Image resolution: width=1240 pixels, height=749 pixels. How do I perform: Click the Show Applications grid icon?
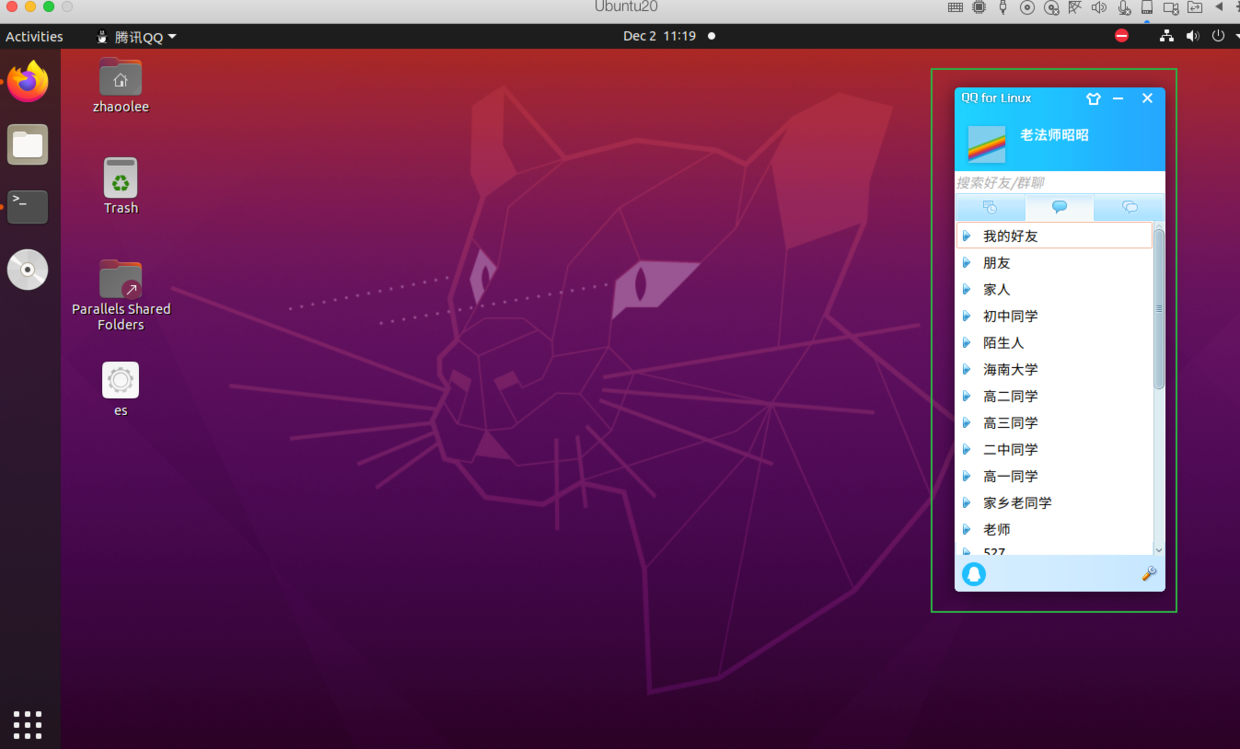27,724
